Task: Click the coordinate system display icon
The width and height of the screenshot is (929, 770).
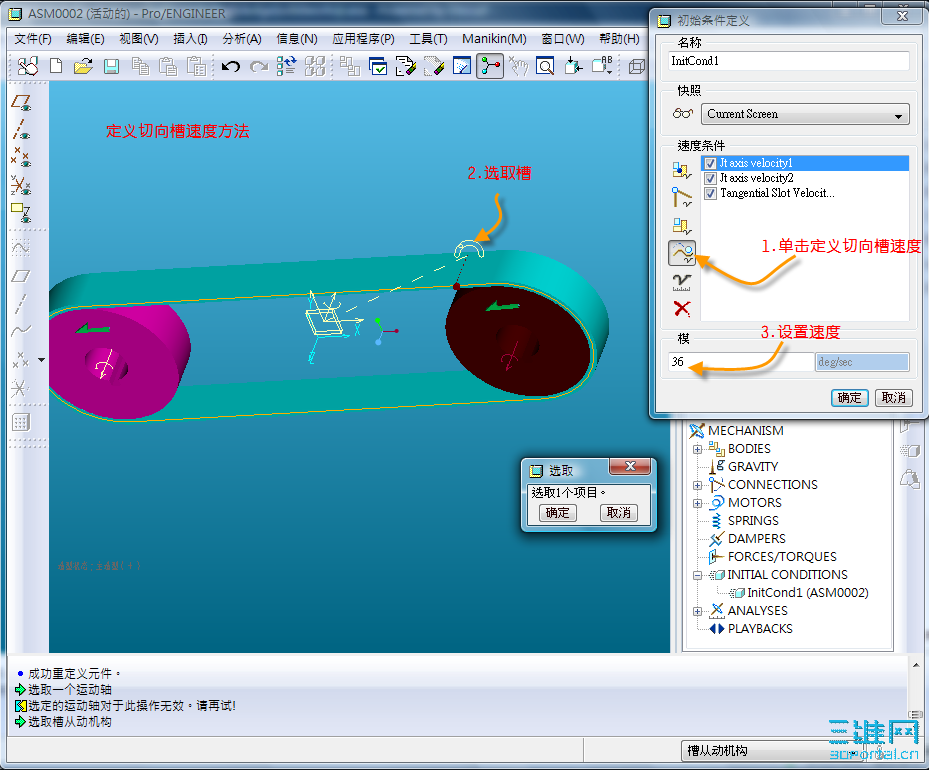Action: point(21,185)
